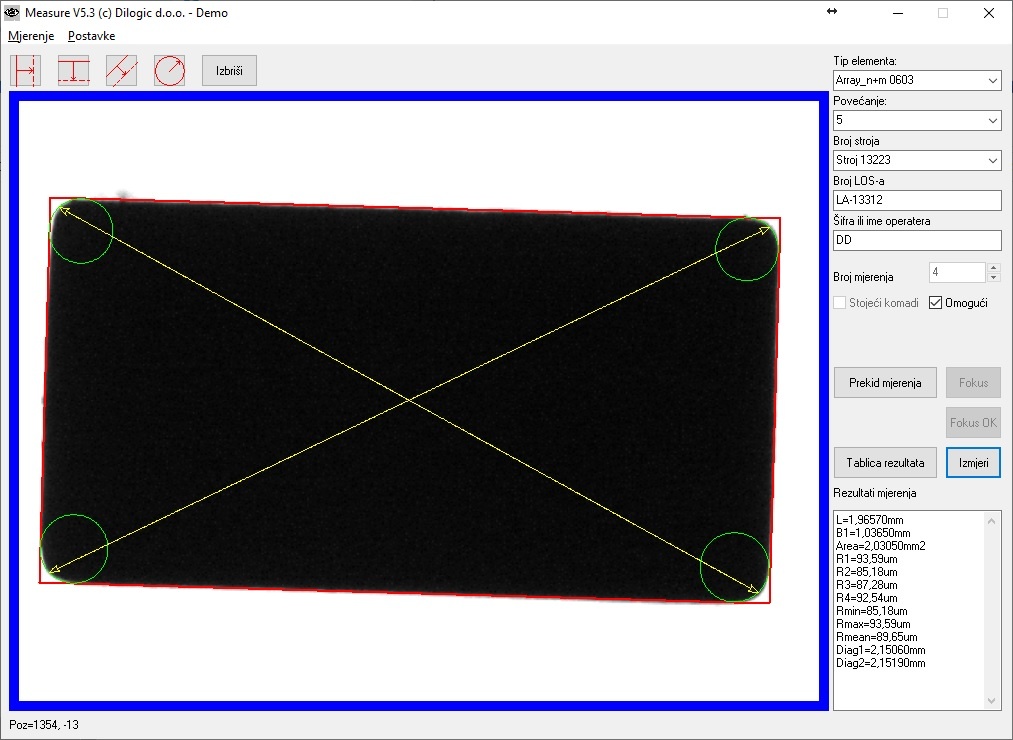
Task: Select the B1=1,03650mm result line
Action: click(x=873, y=533)
